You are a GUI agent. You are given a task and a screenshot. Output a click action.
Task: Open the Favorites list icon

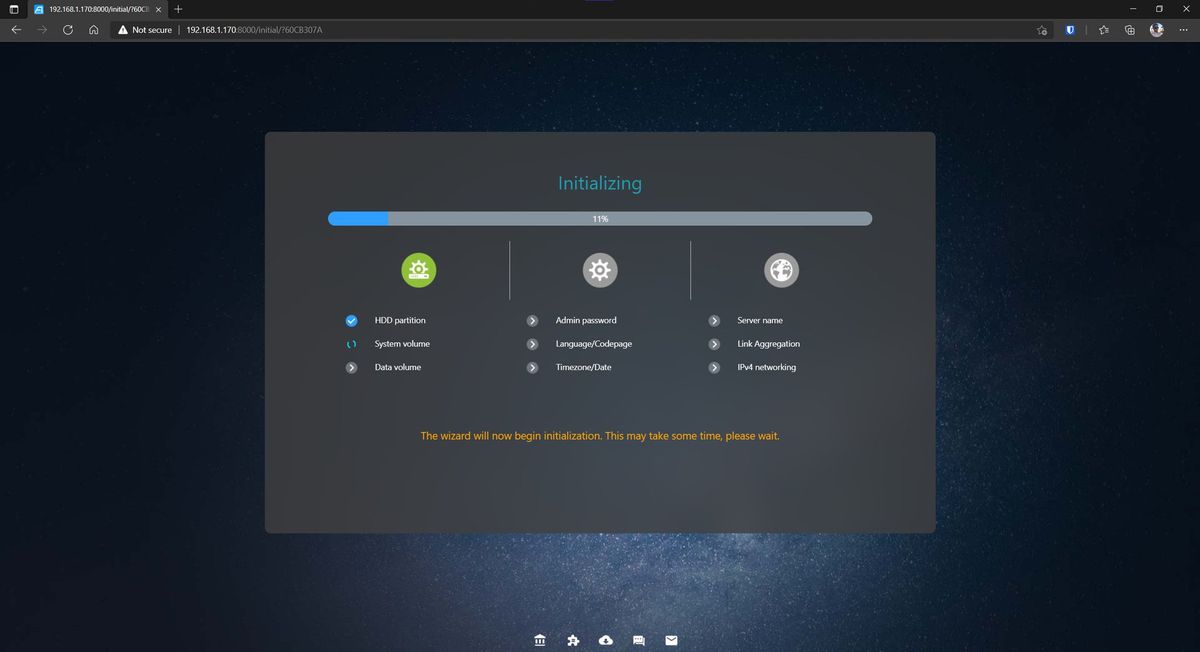pyautogui.click(x=1104, y=30)
